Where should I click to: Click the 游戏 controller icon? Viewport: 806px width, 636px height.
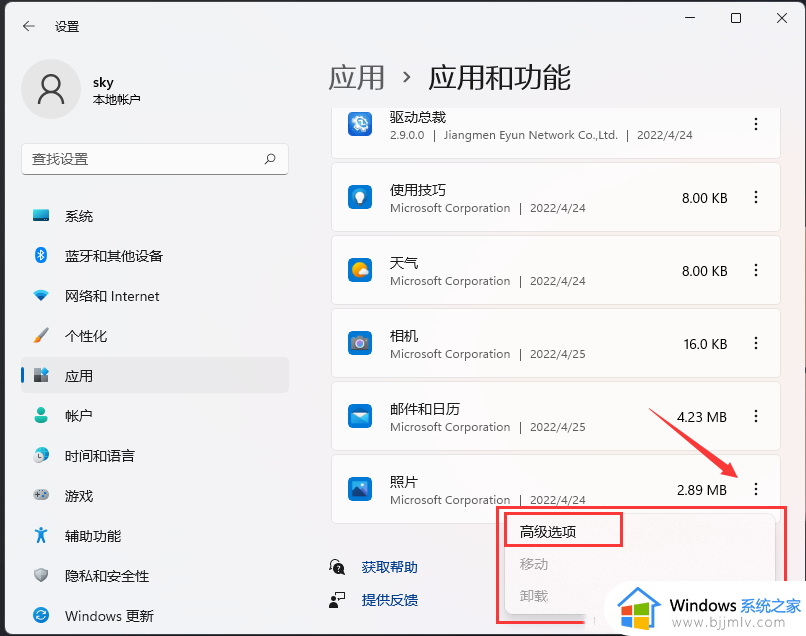point(41,495)
